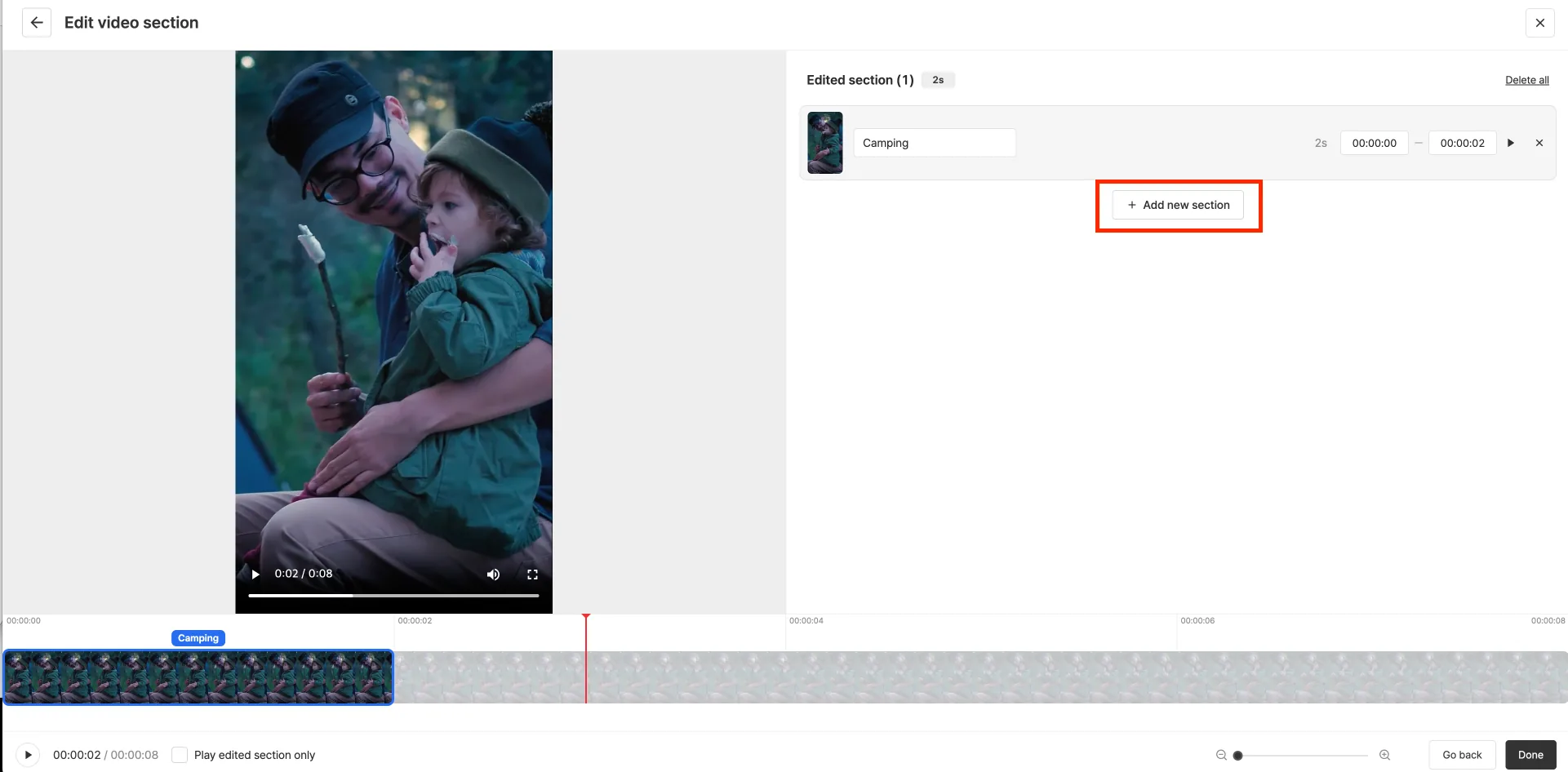
Task: Click the Camping label above the timeline
Action: point(198,638)
